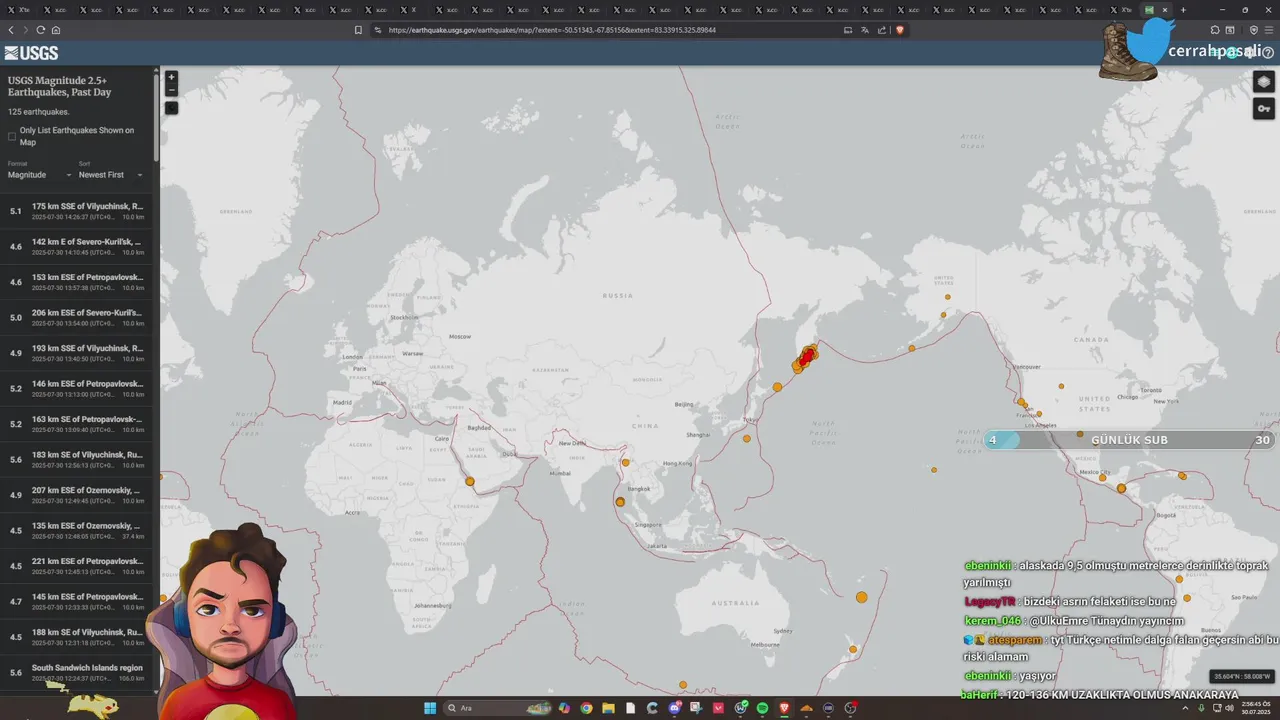Open the Format Magnitude dropdown
This screenshot has height=720, width=1280.
(39, 175)
